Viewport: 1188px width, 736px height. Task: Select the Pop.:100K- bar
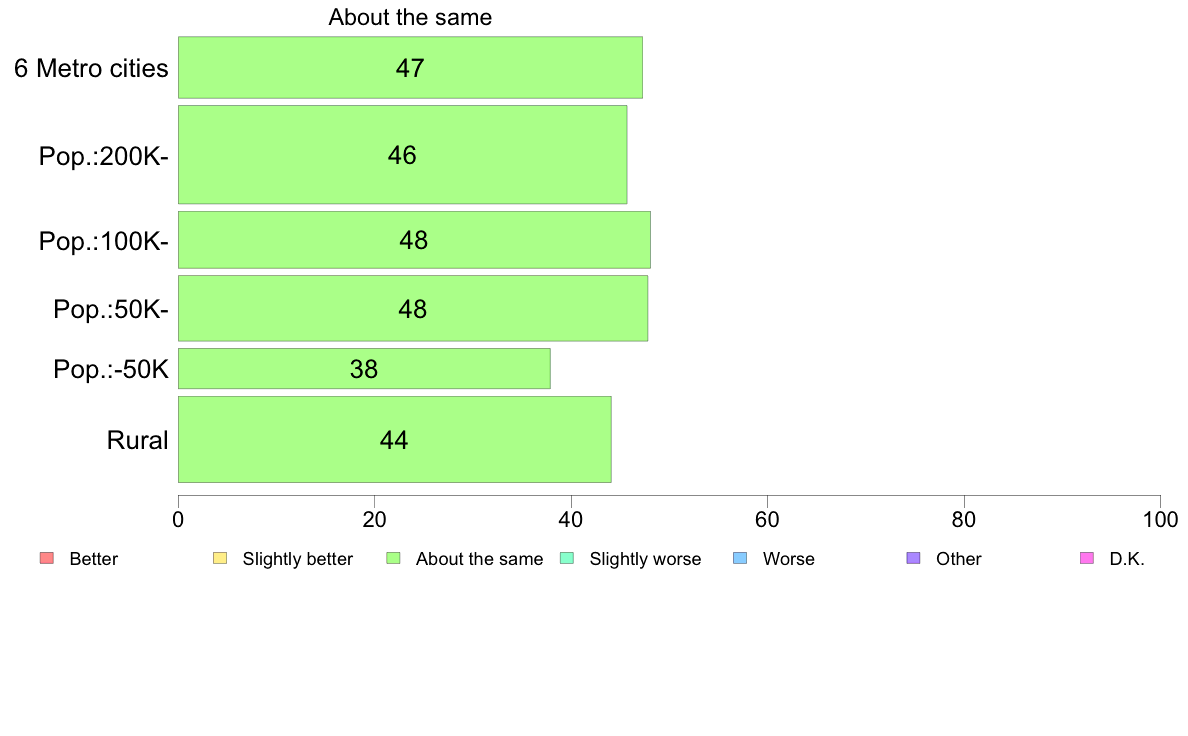414,240
